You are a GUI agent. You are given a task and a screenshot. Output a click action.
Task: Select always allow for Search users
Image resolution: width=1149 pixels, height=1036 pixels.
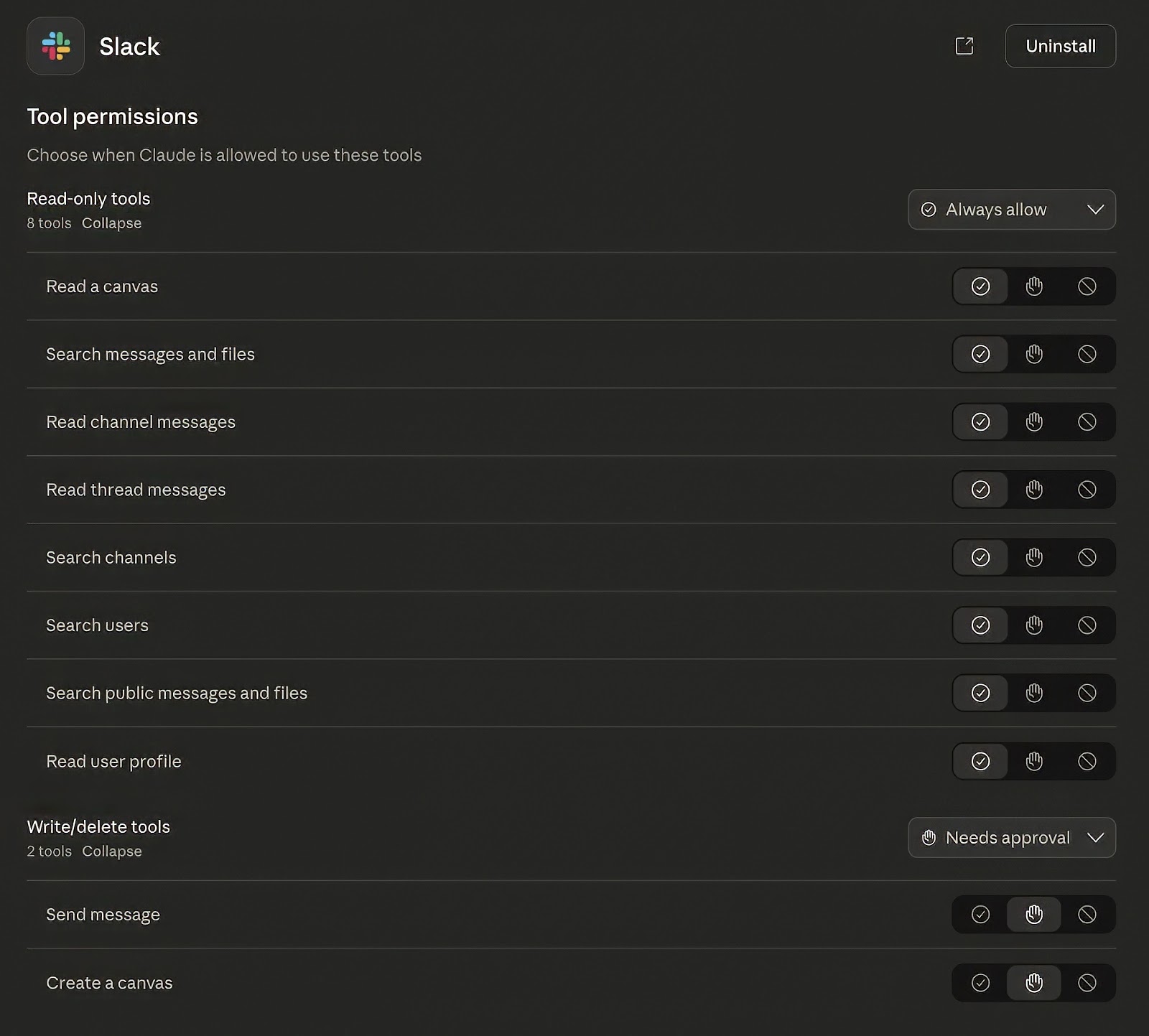[980, 625]
